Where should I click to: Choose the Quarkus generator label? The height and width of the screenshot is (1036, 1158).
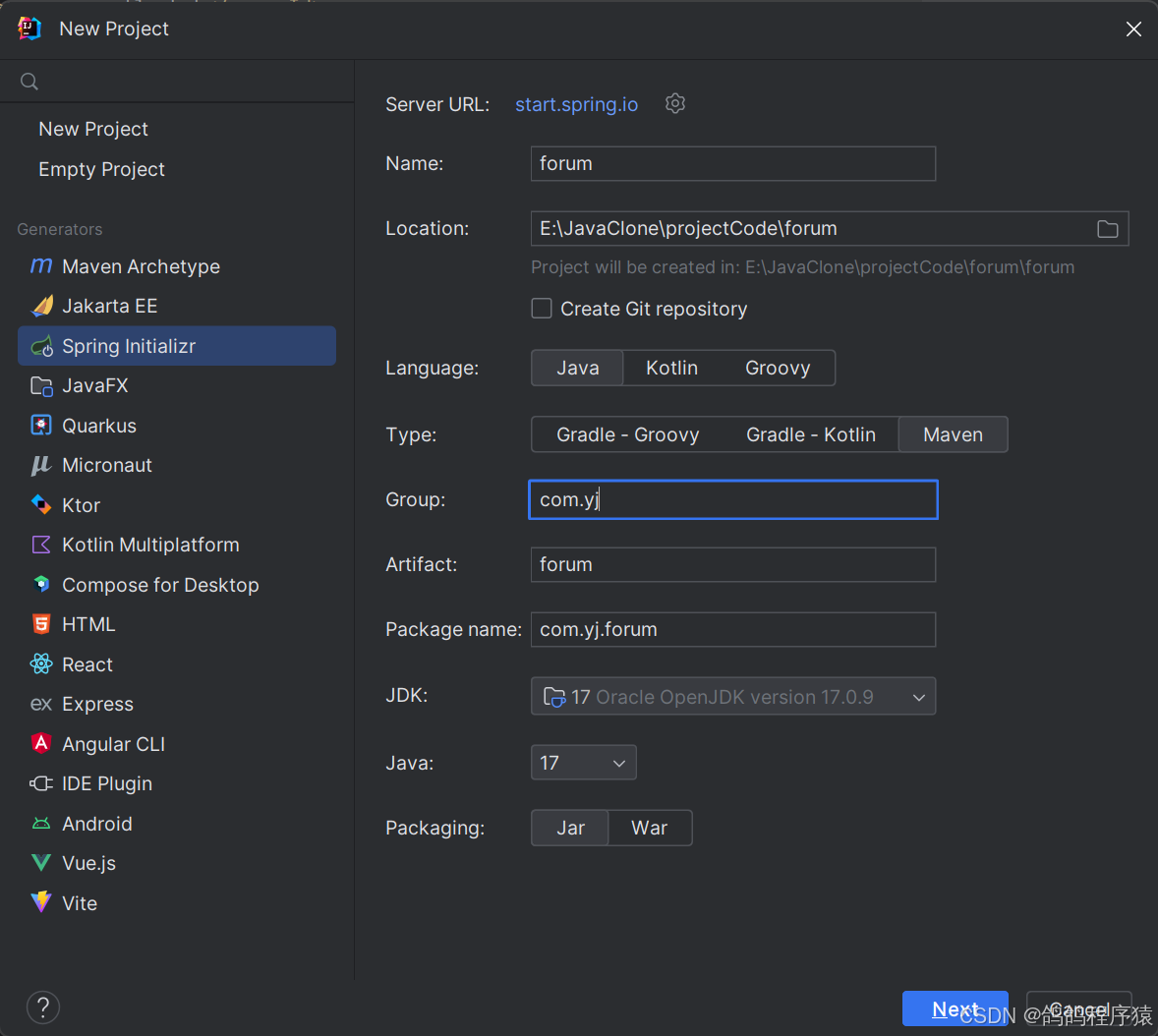(x=99, y=426)
